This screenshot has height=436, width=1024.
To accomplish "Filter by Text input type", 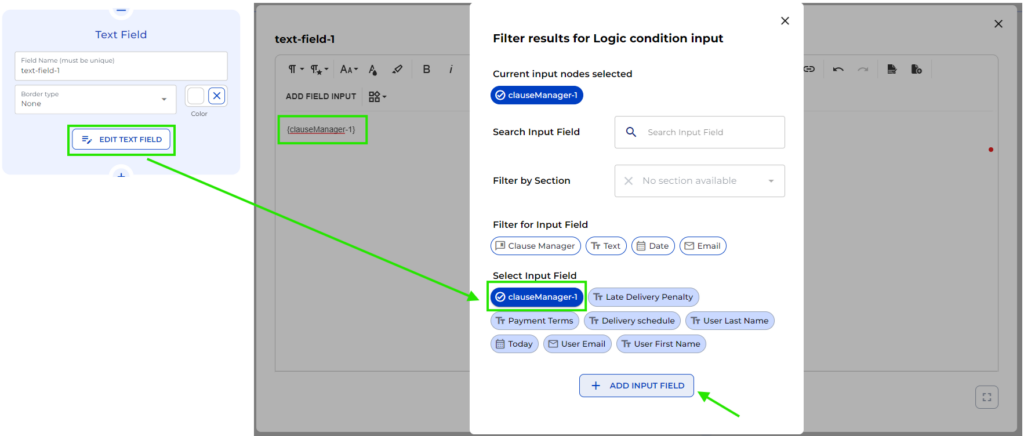I will pyautogui.click(x=606, y=246).
